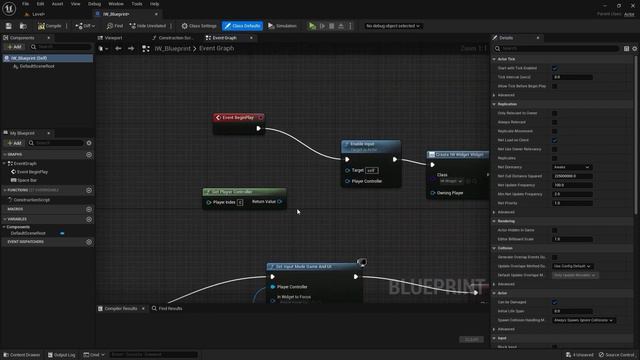Toggle Replicates checkbox
640x360 pixels.
tap(554, 158)
